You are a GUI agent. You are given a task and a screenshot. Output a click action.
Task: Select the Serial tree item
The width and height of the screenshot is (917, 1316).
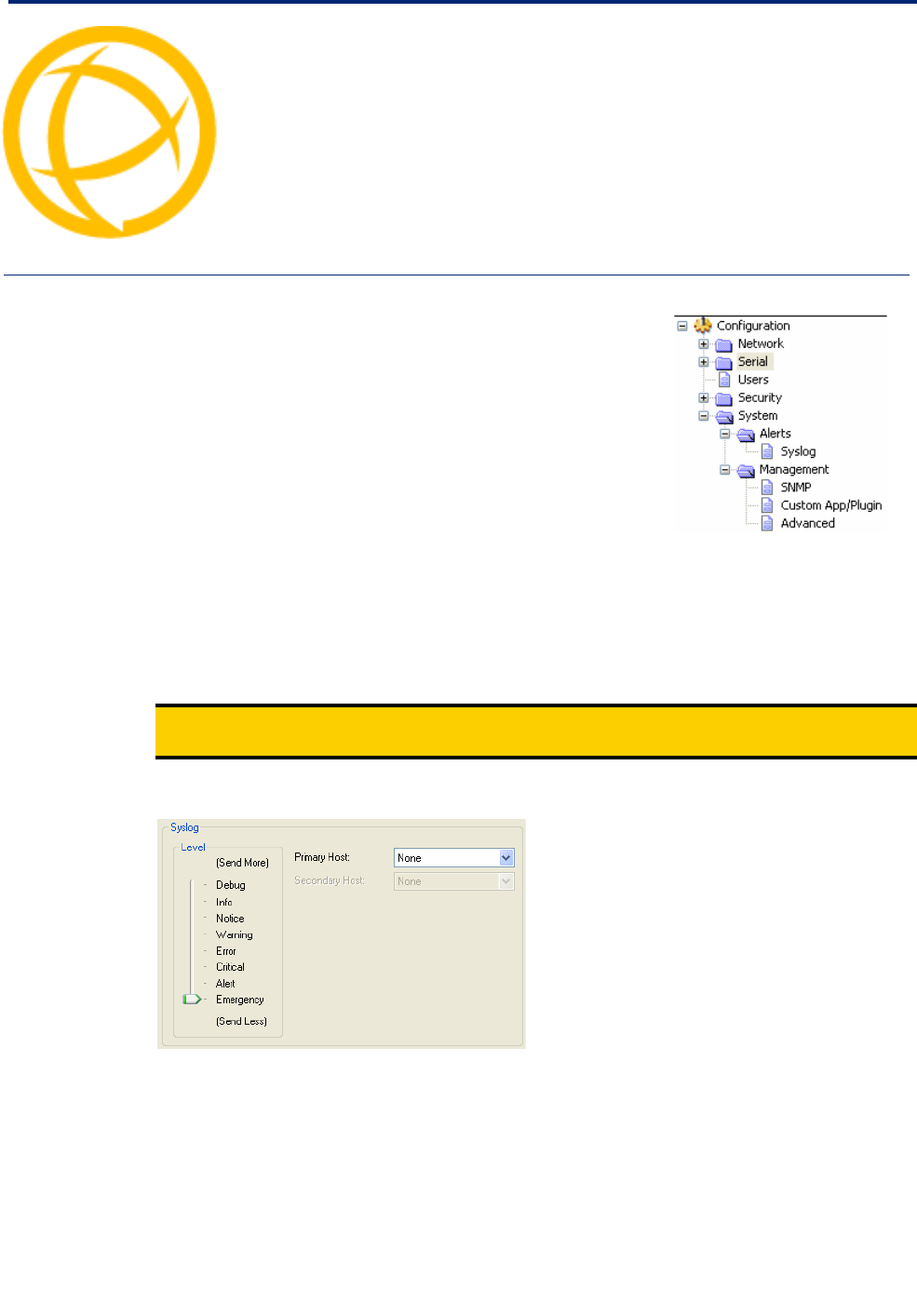753,361
